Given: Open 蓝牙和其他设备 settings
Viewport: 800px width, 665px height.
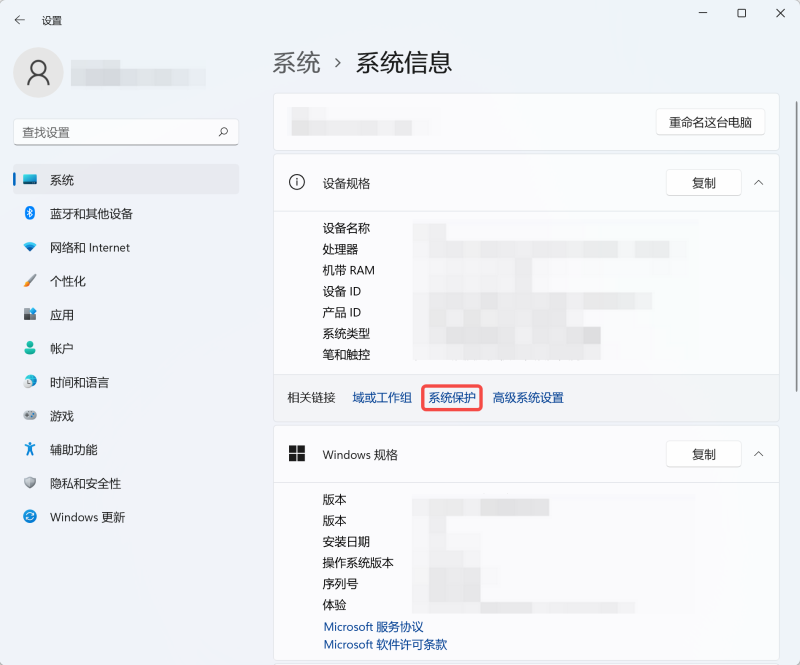Looking at the screenshot, I should [x=126, y=213].
